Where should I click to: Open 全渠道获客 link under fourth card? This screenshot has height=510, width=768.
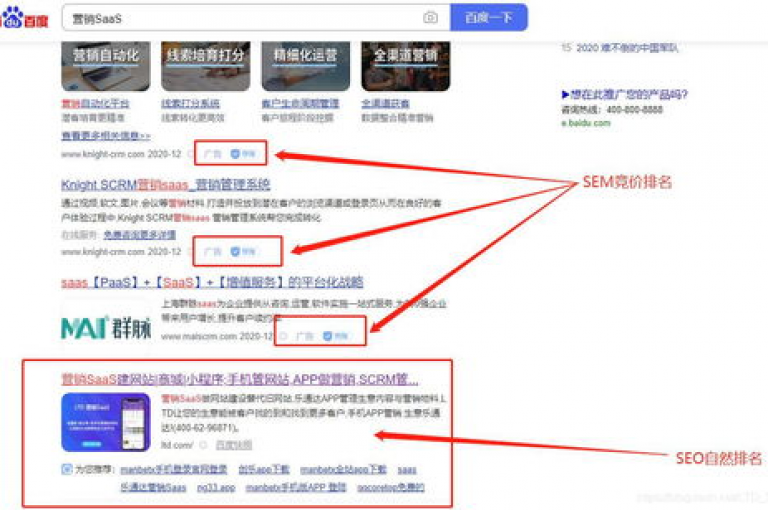385,103
